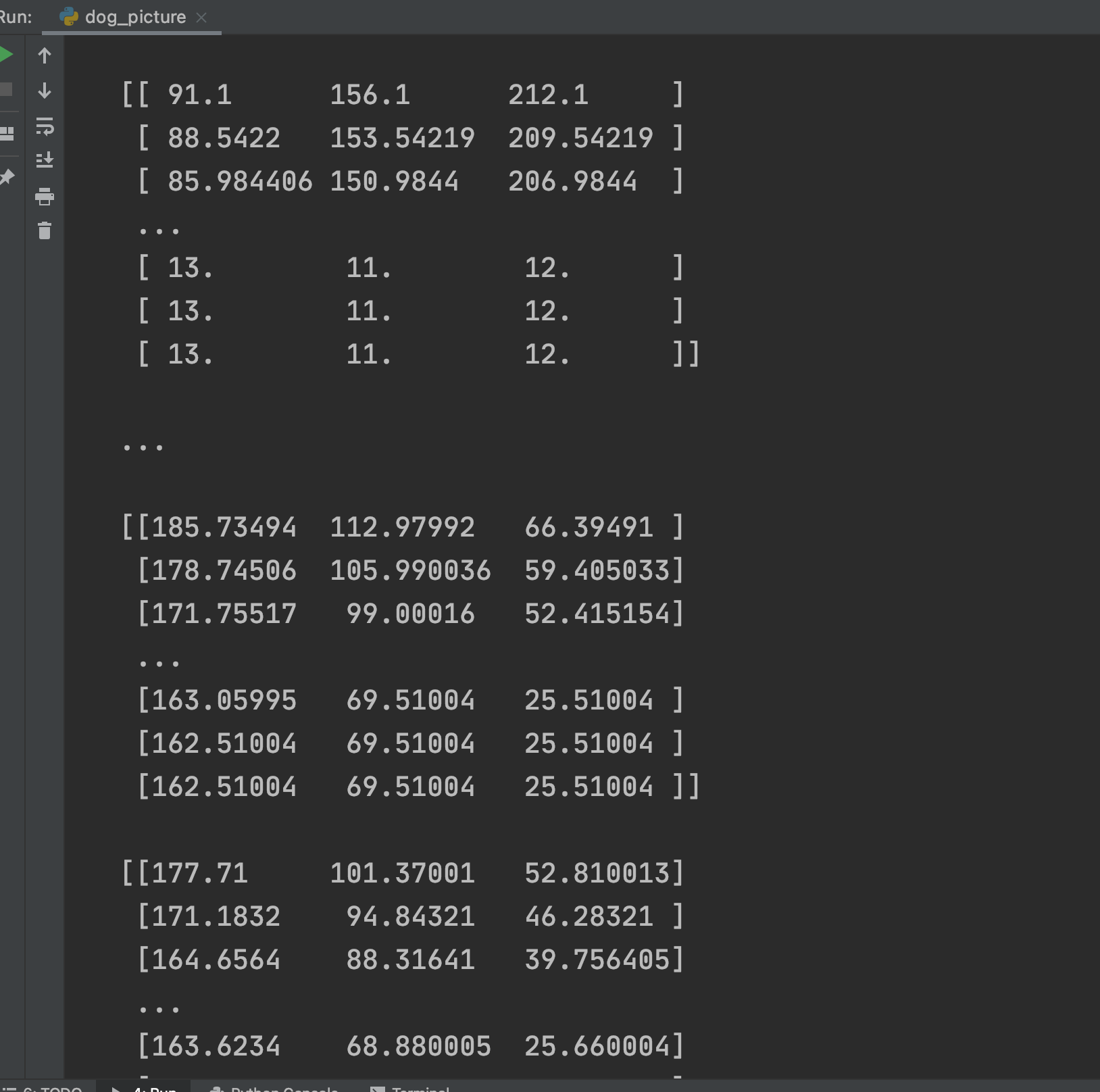The height and width of the screenshot is (1092, 1100).
Task: Click the value 91.1 in output
Action: pyautogui.click(x=199, y=95)
